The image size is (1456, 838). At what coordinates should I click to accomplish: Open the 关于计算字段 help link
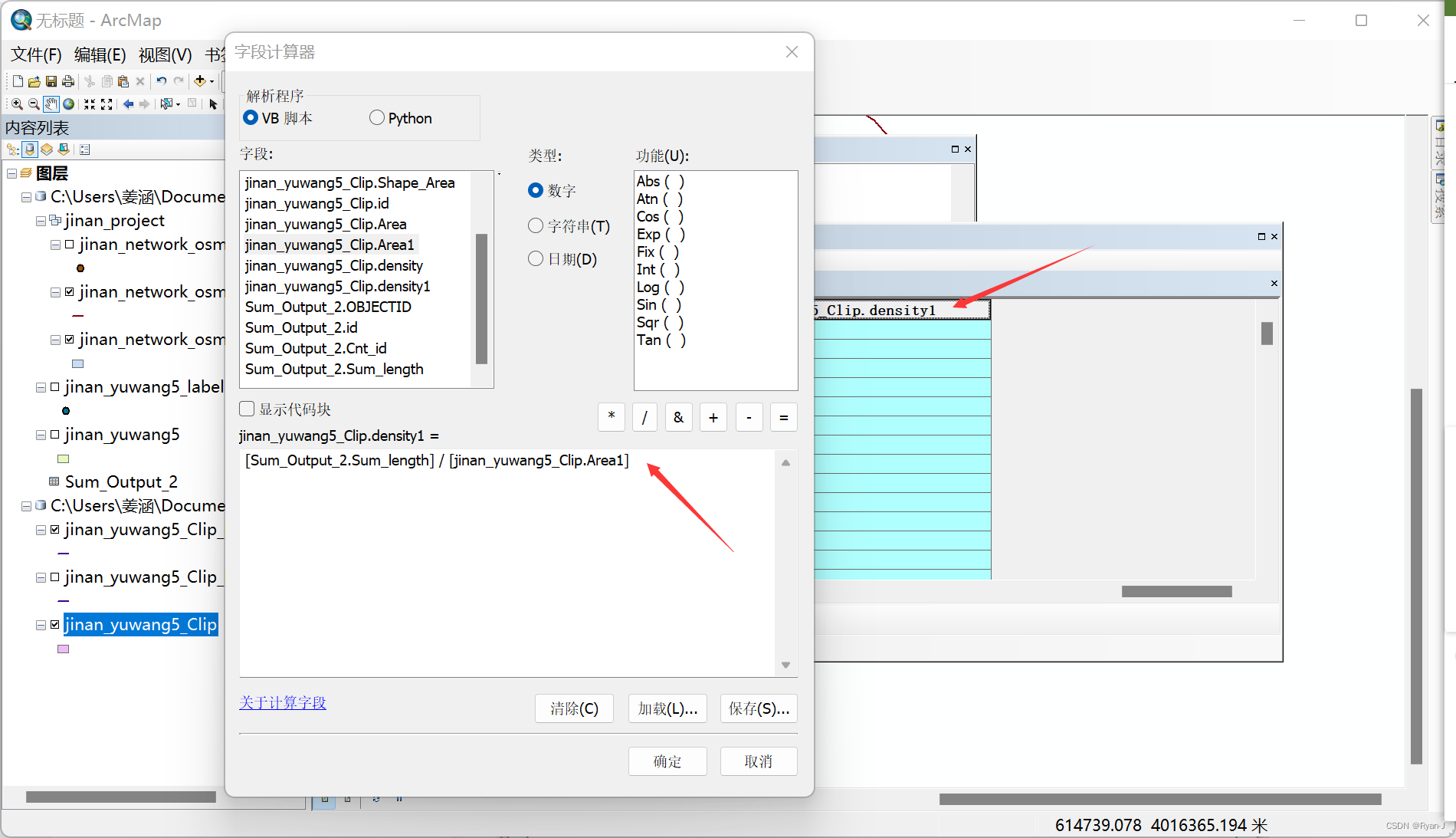pyautogui.click(x=283, y=702)
